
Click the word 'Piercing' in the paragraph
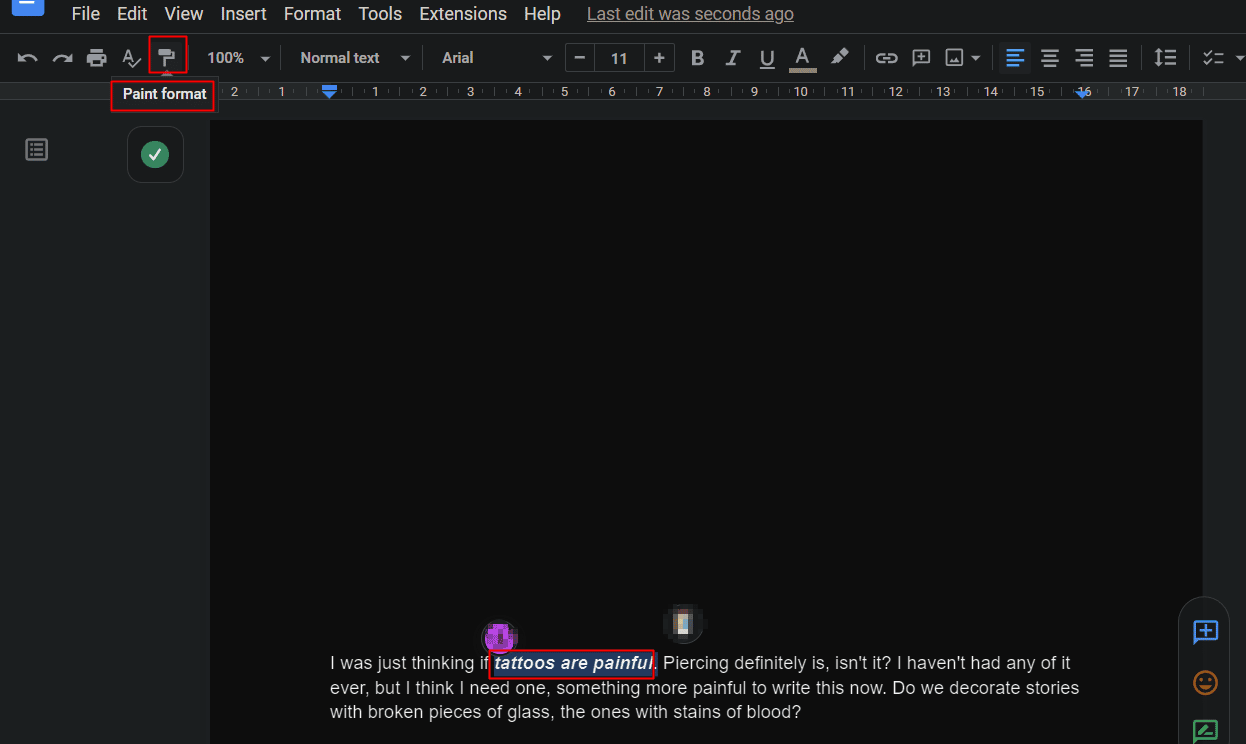pyautogui.click(x=695, y=663)
